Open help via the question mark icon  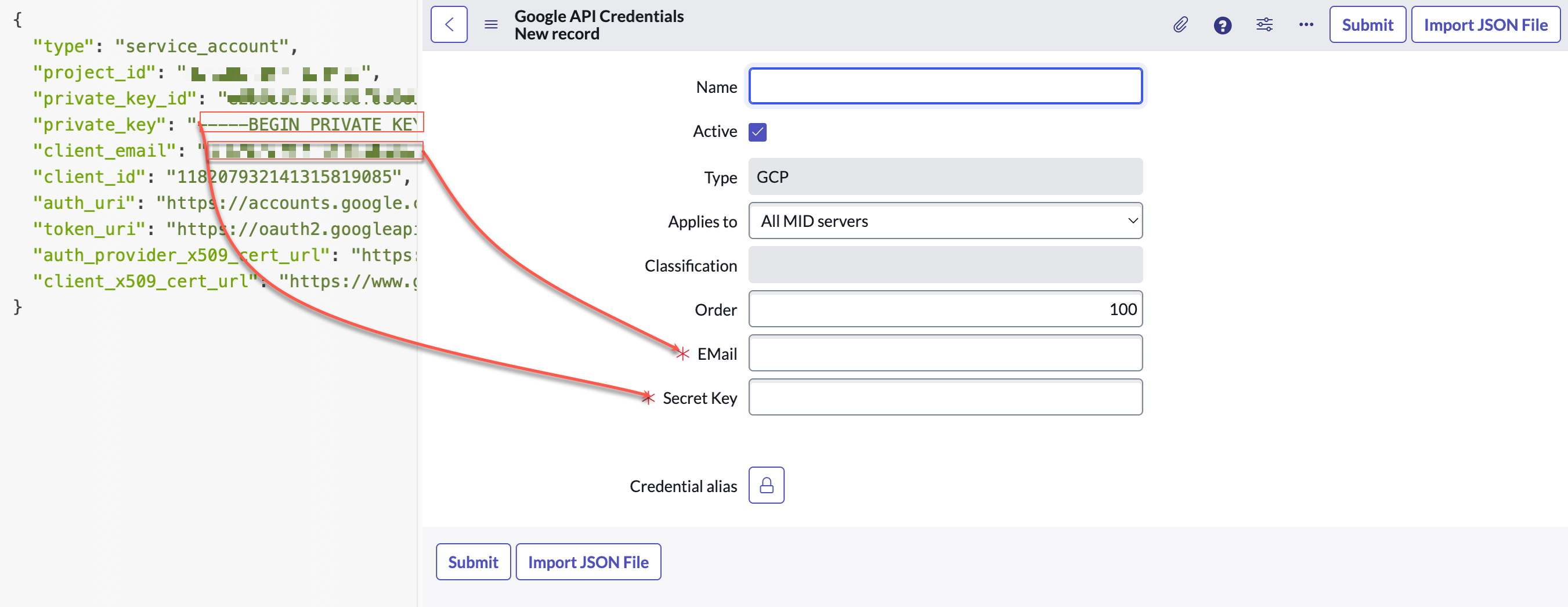tap(1222, 25)
